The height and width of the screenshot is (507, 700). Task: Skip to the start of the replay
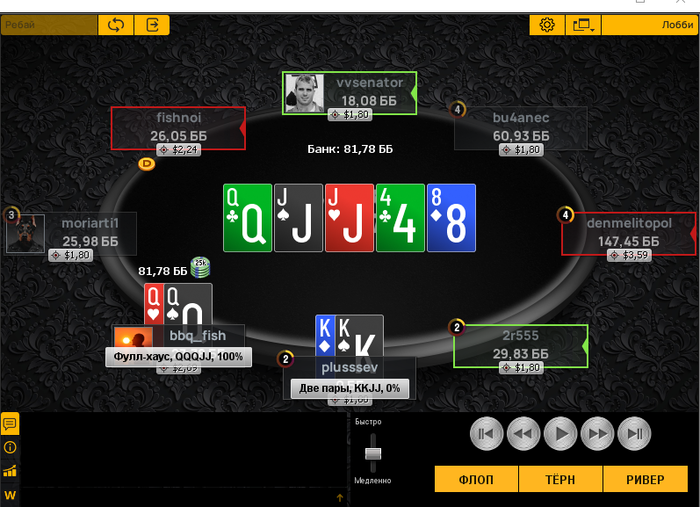(487, 433)
